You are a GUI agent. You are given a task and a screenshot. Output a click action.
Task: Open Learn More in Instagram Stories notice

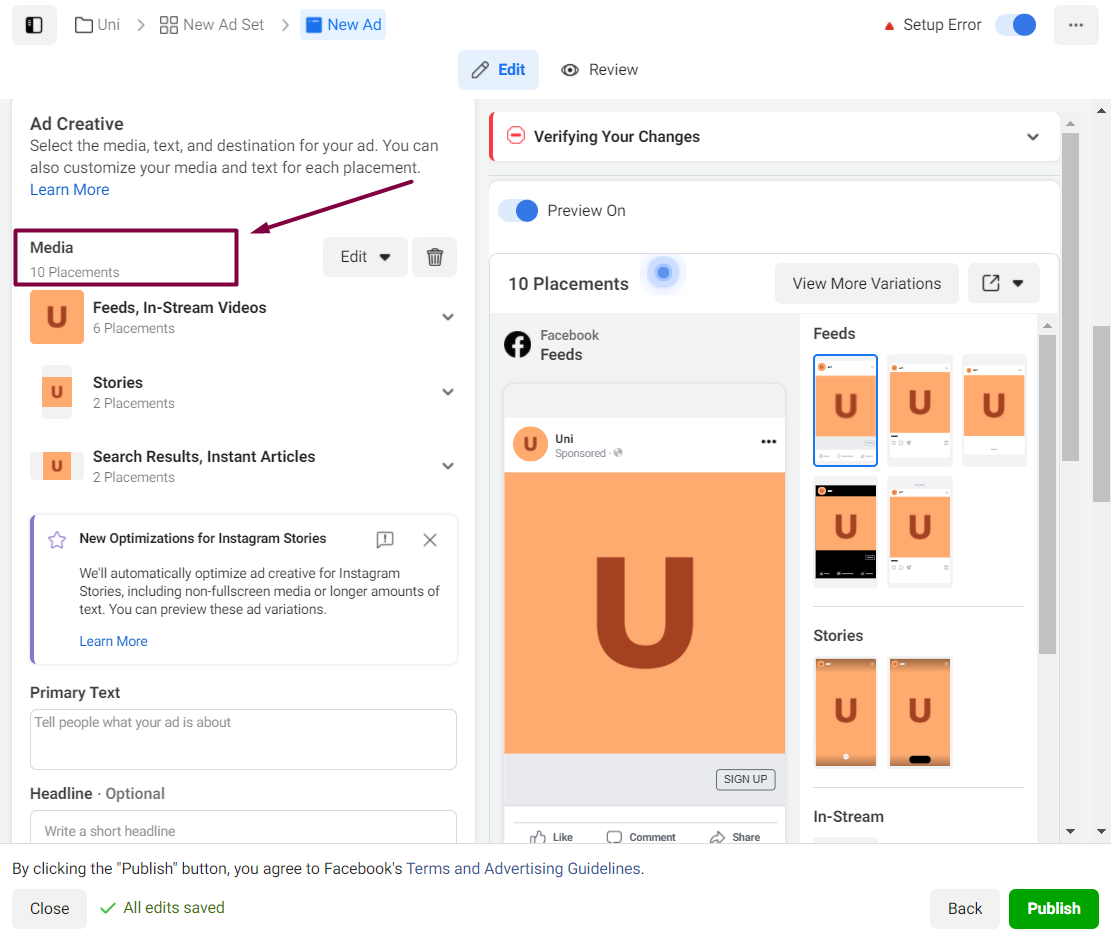coord(113,641)
